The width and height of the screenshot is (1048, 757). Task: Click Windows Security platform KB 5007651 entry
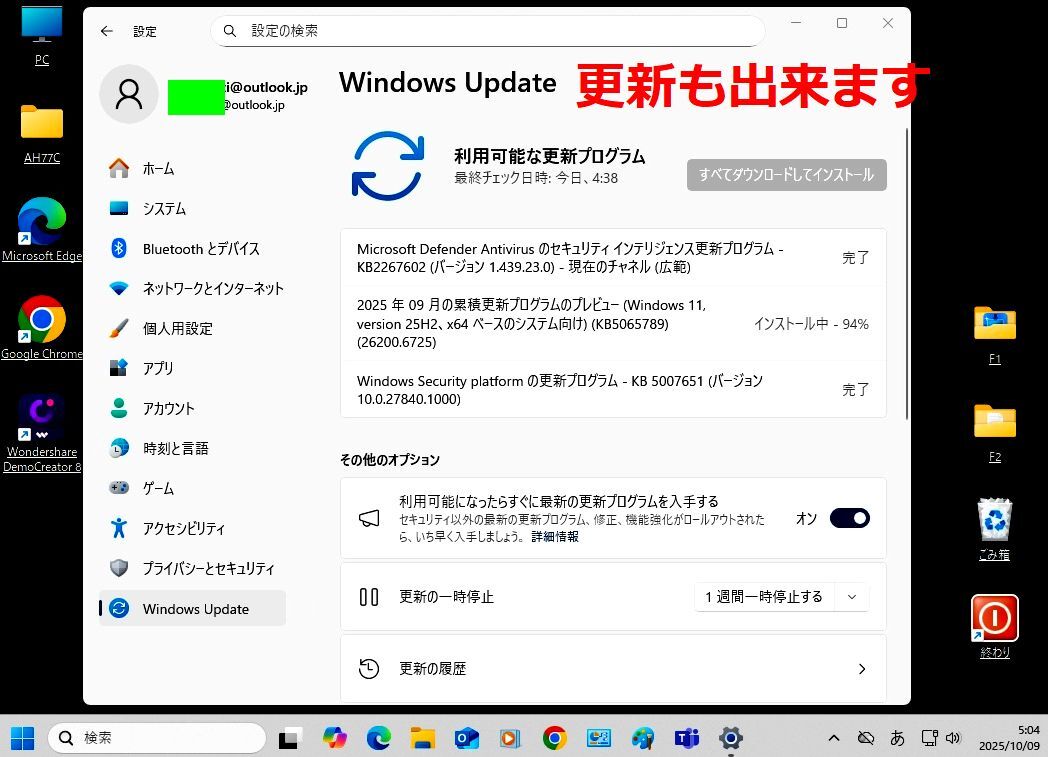pos(614,390)
